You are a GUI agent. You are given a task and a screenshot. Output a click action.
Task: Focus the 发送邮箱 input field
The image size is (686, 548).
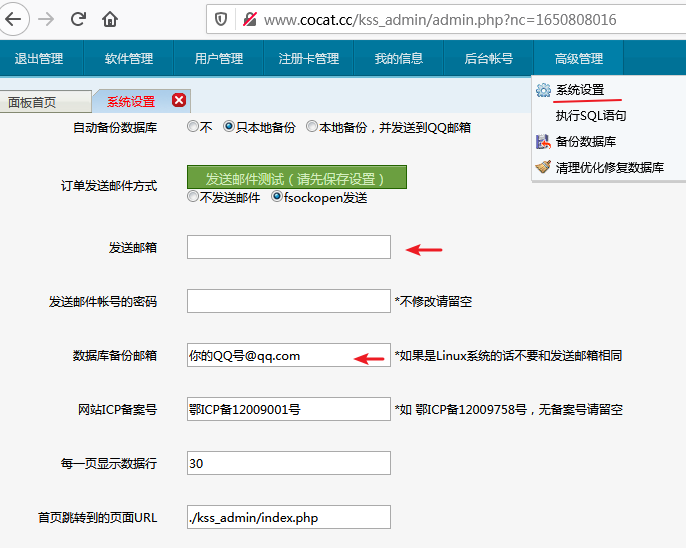pos(289,247)
